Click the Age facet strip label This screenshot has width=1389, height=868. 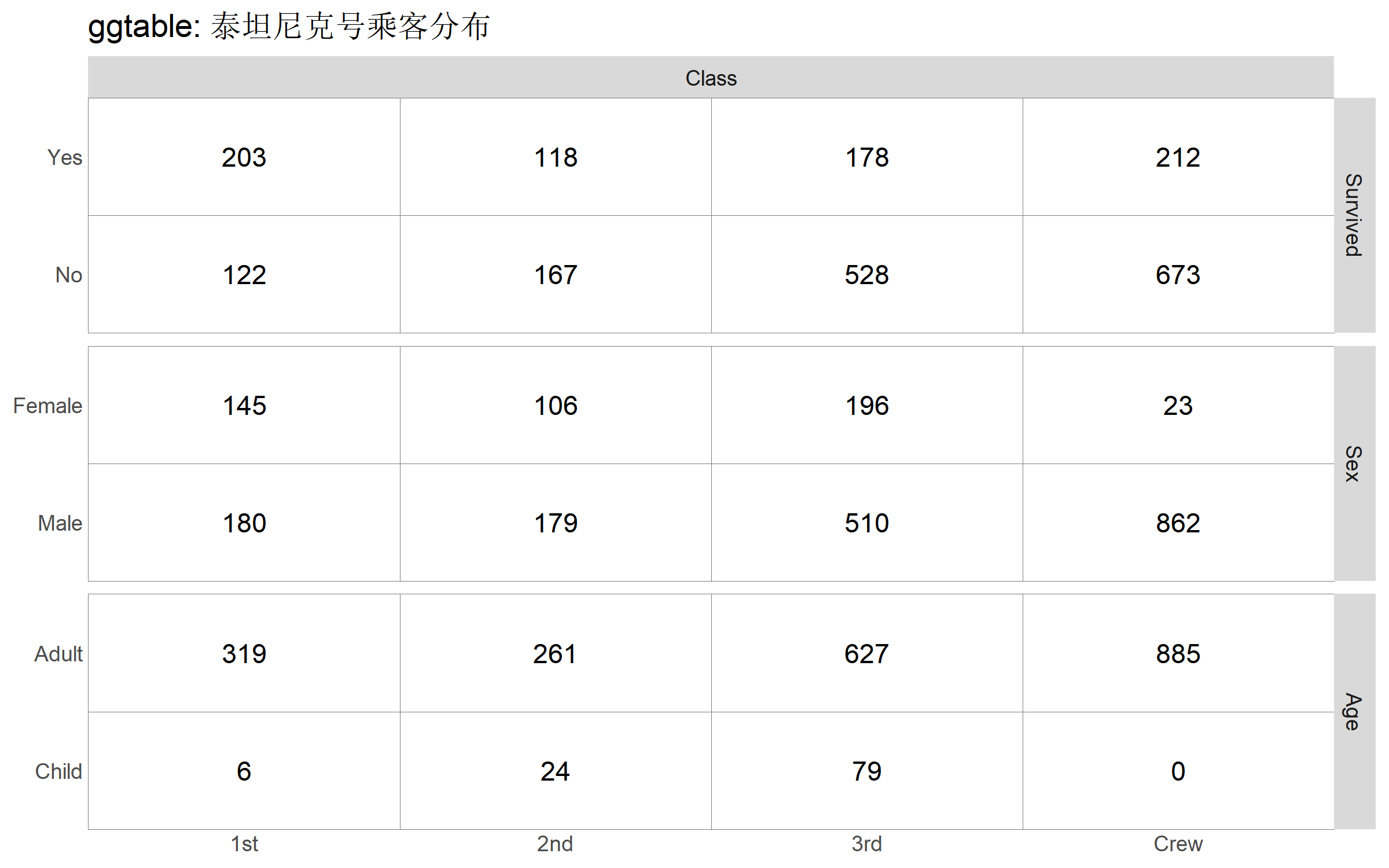click(x=1353, y=711)
